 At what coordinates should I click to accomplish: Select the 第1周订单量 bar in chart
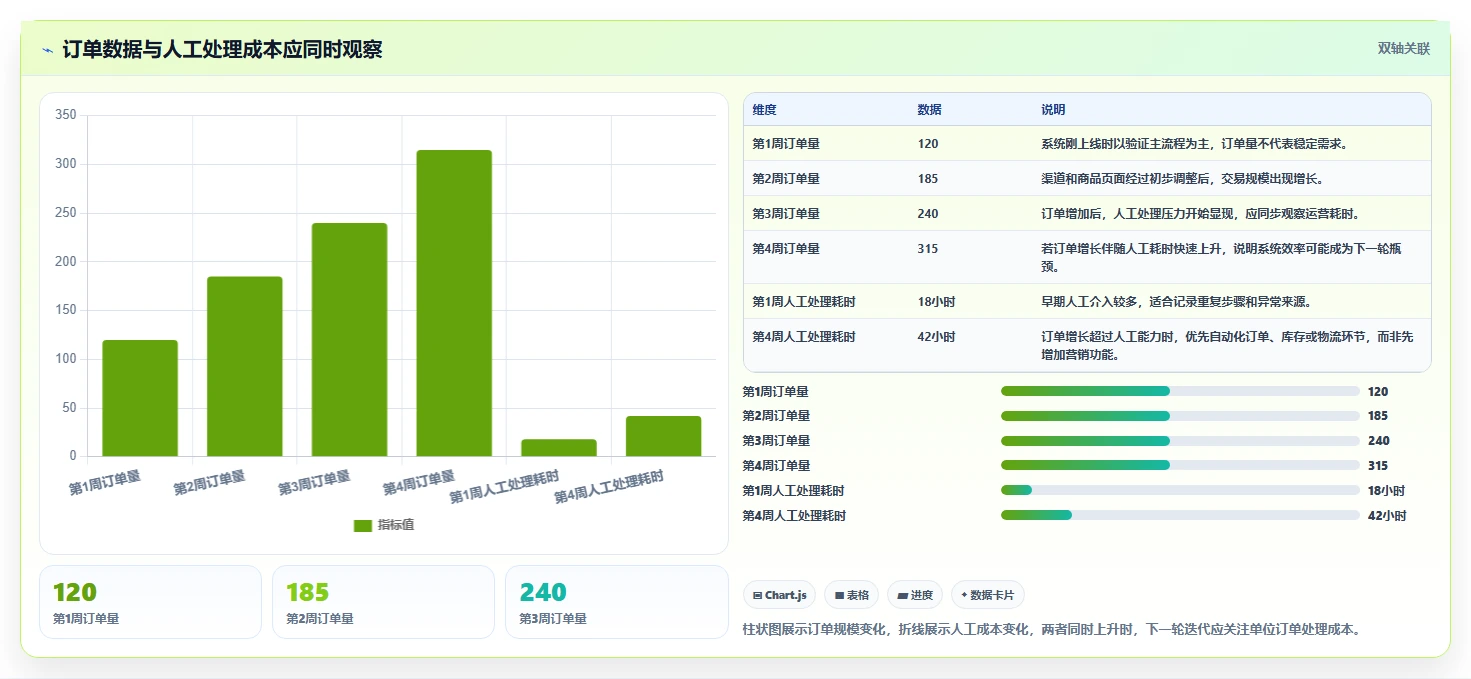pyautogui.click(x=140, y=398)
